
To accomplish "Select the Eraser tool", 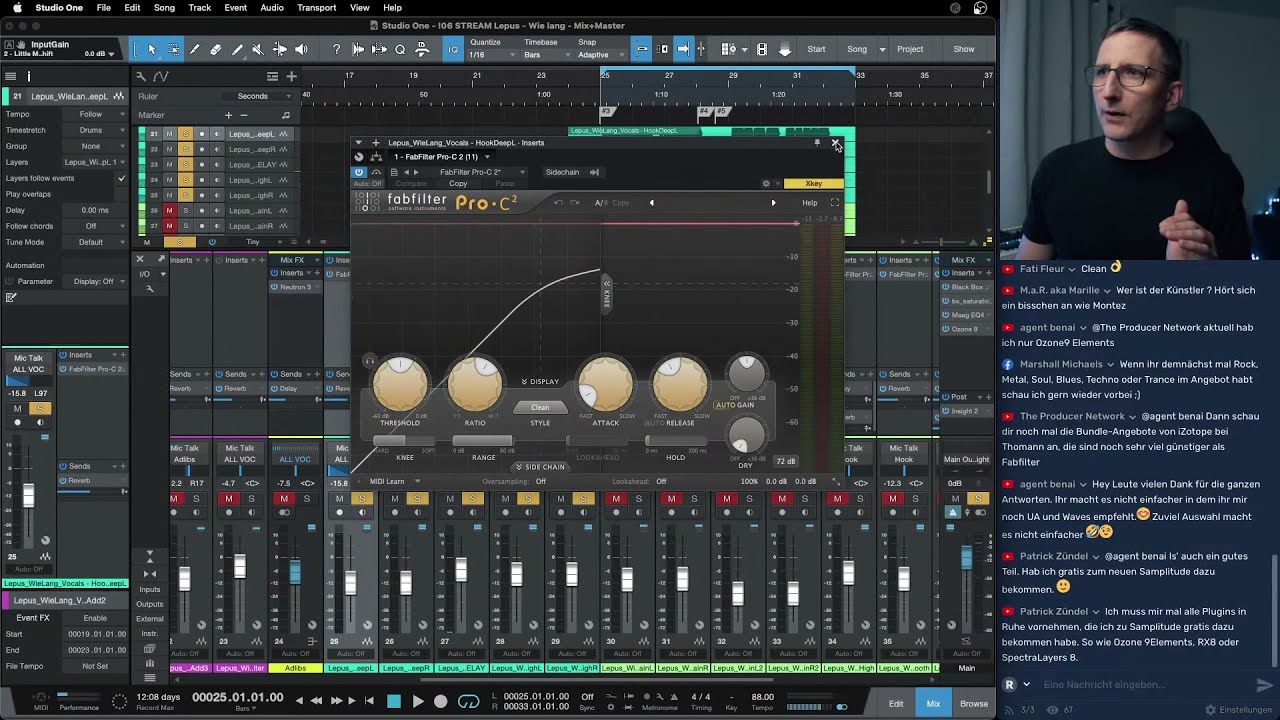I will pyautogui.click(x=216, y=49).
